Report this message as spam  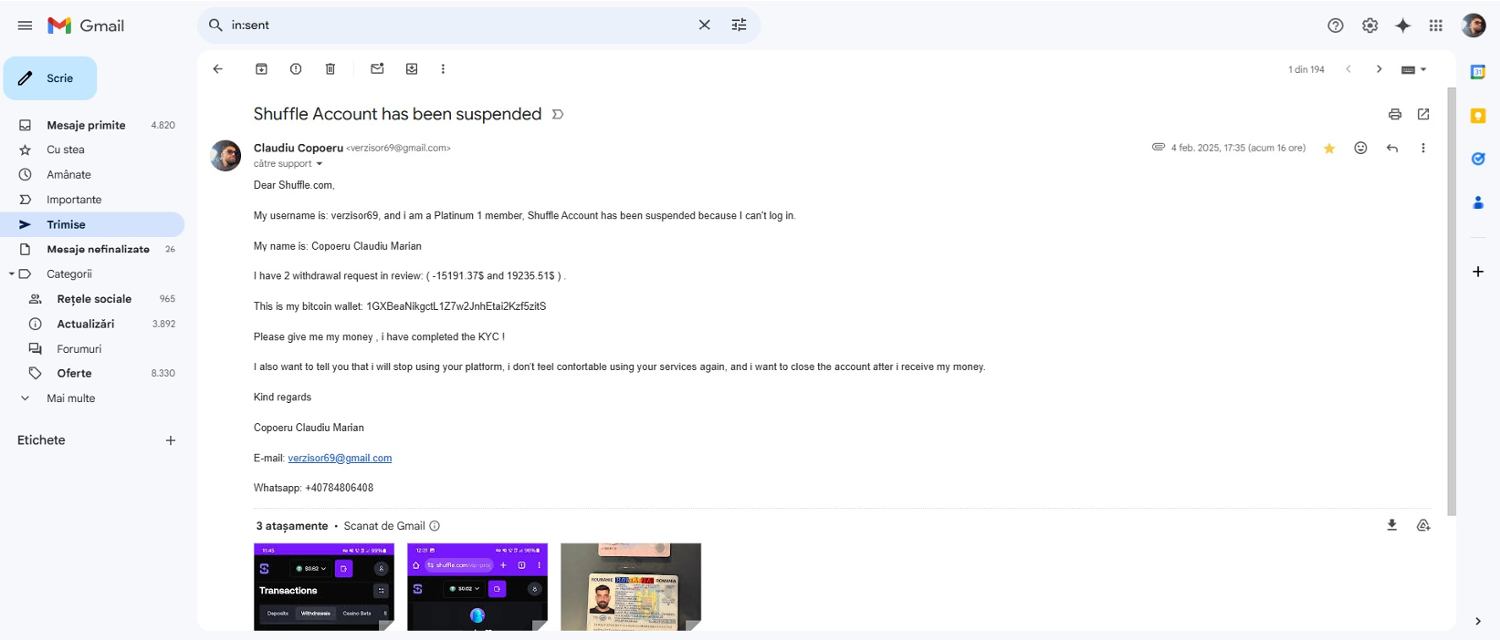click(296, 69)
